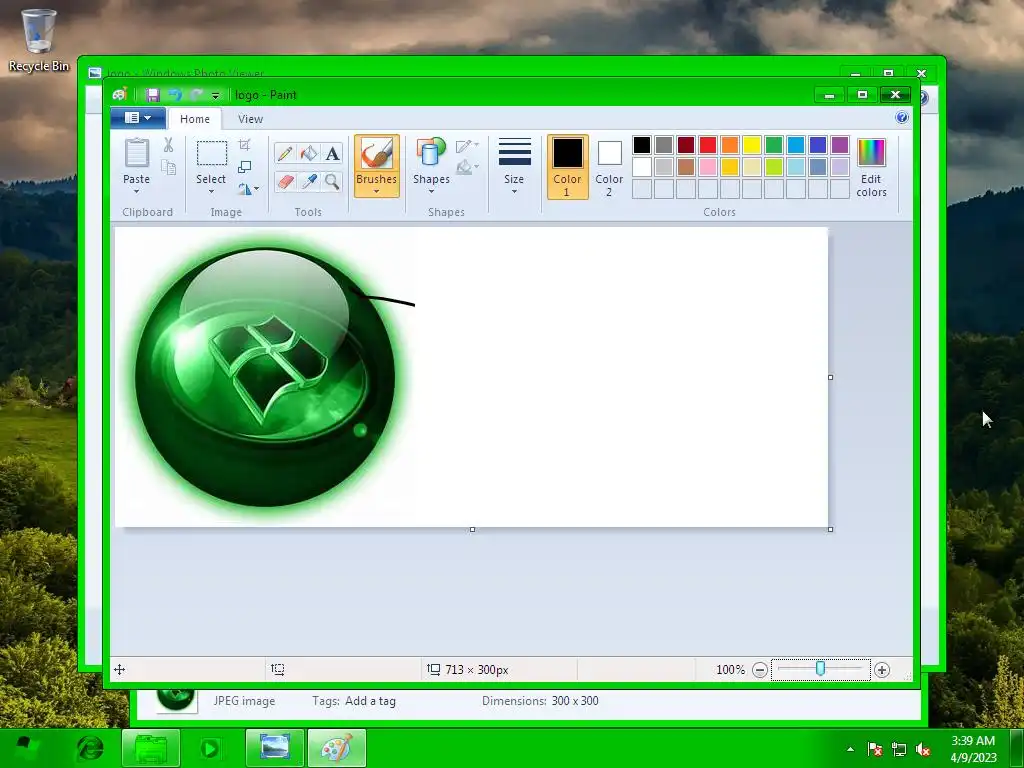
Task: Pick the purple color swatch
Action: click(840, 144)
